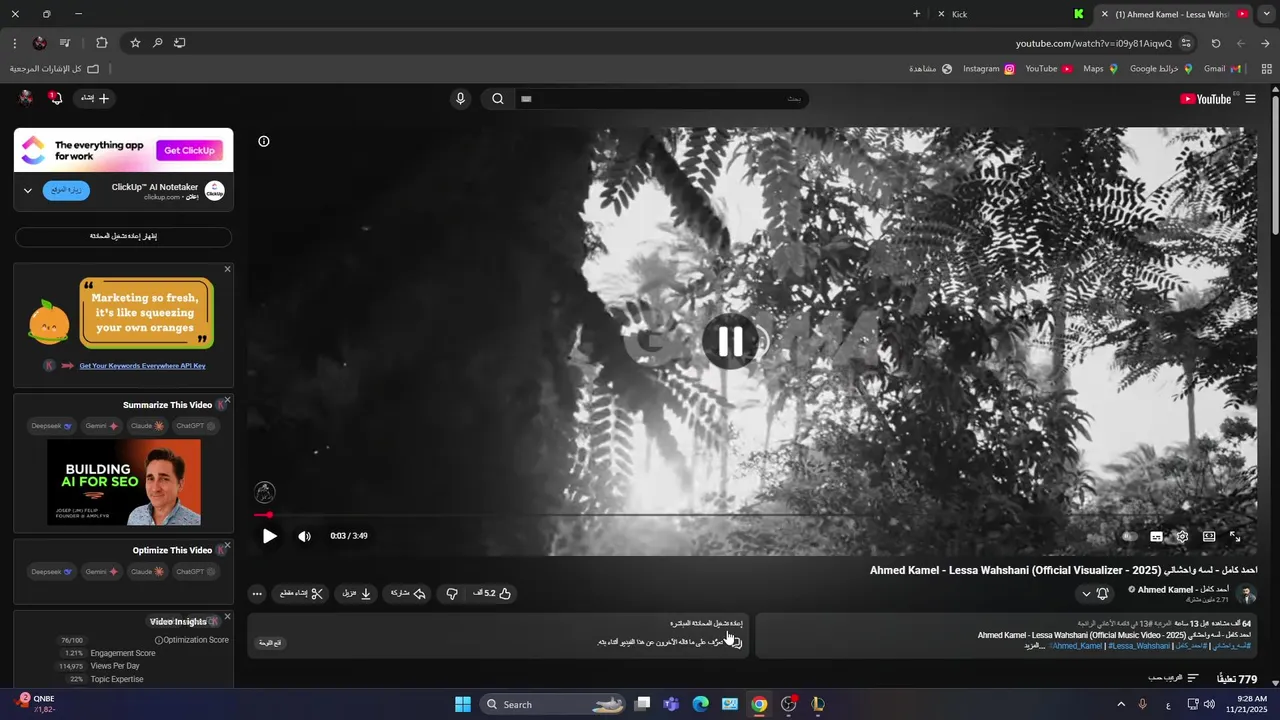
Task: Open Instagram bookmark
Action: click(x=989, y=69)
